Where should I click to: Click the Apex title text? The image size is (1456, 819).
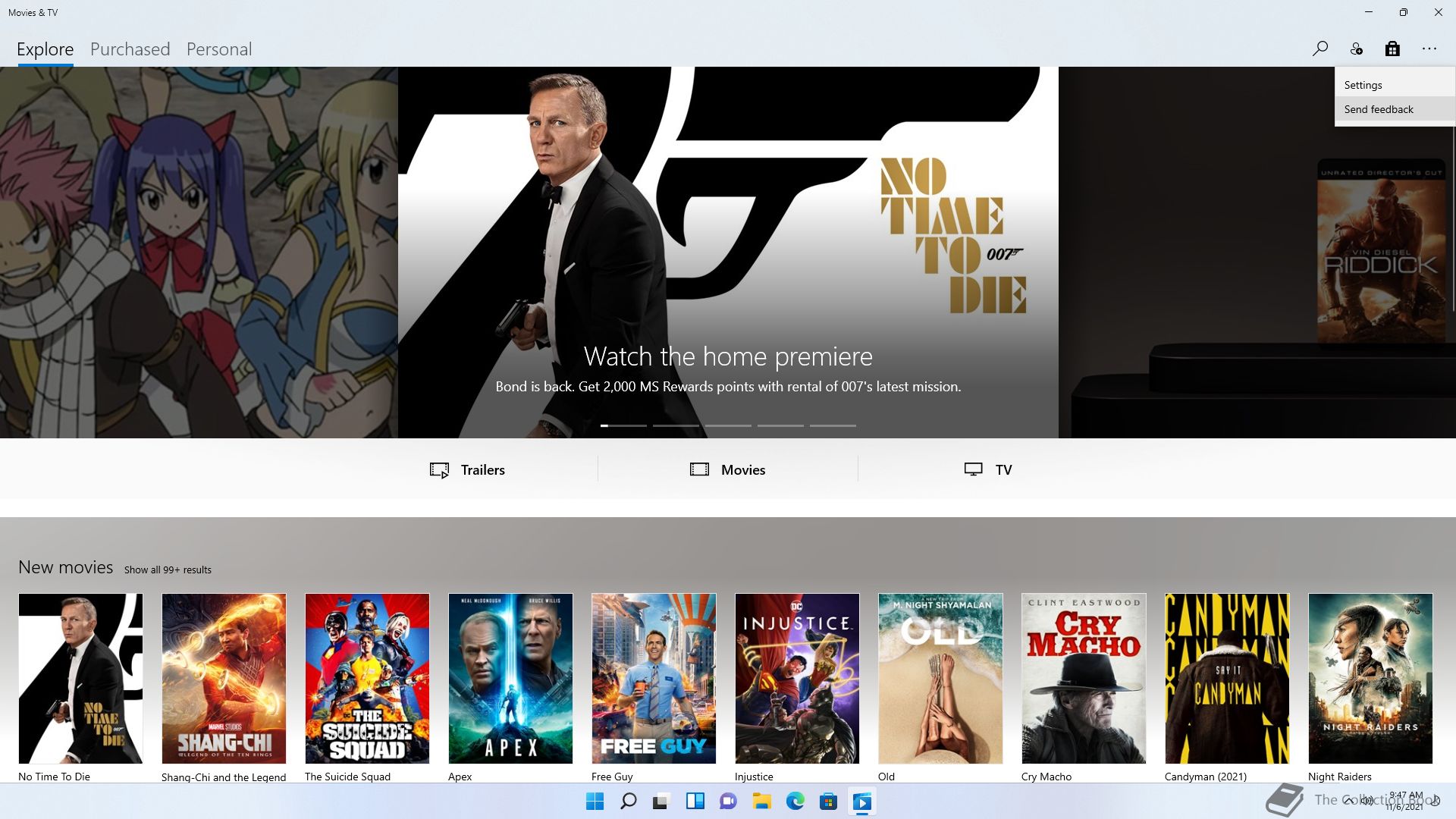460,777
